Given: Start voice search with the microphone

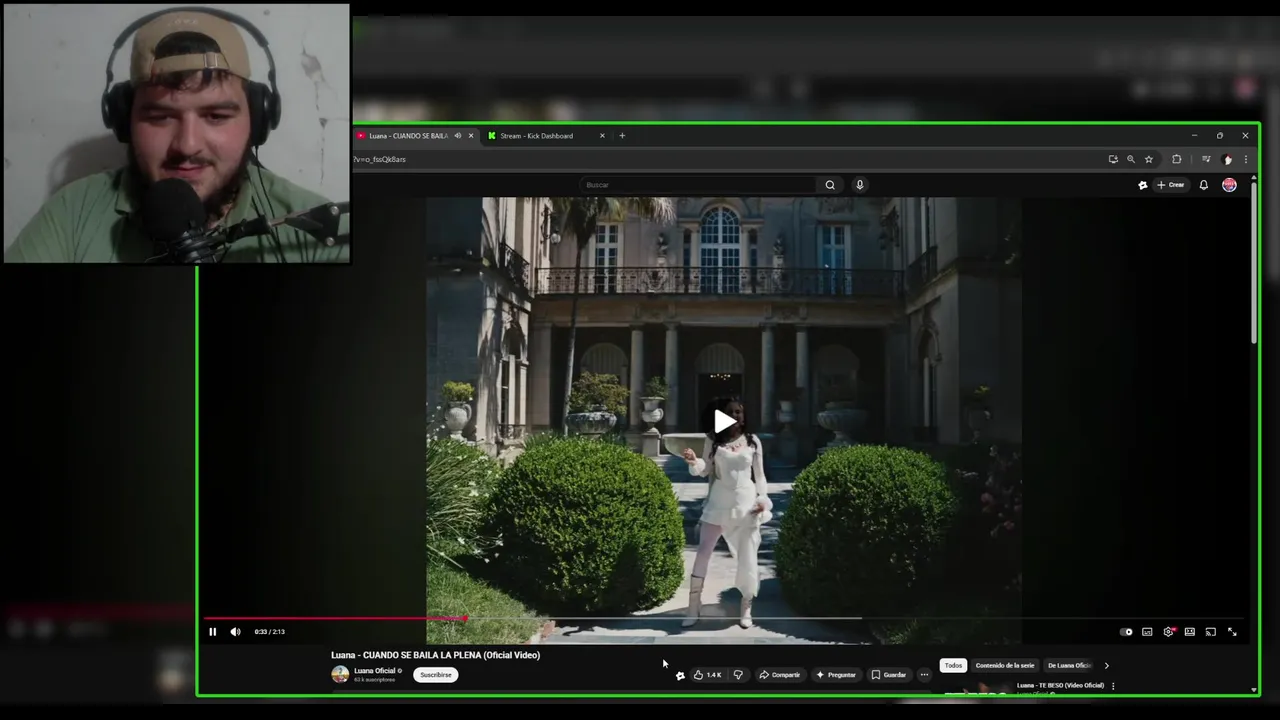Looking at the screenshot, I should [859, 185].
